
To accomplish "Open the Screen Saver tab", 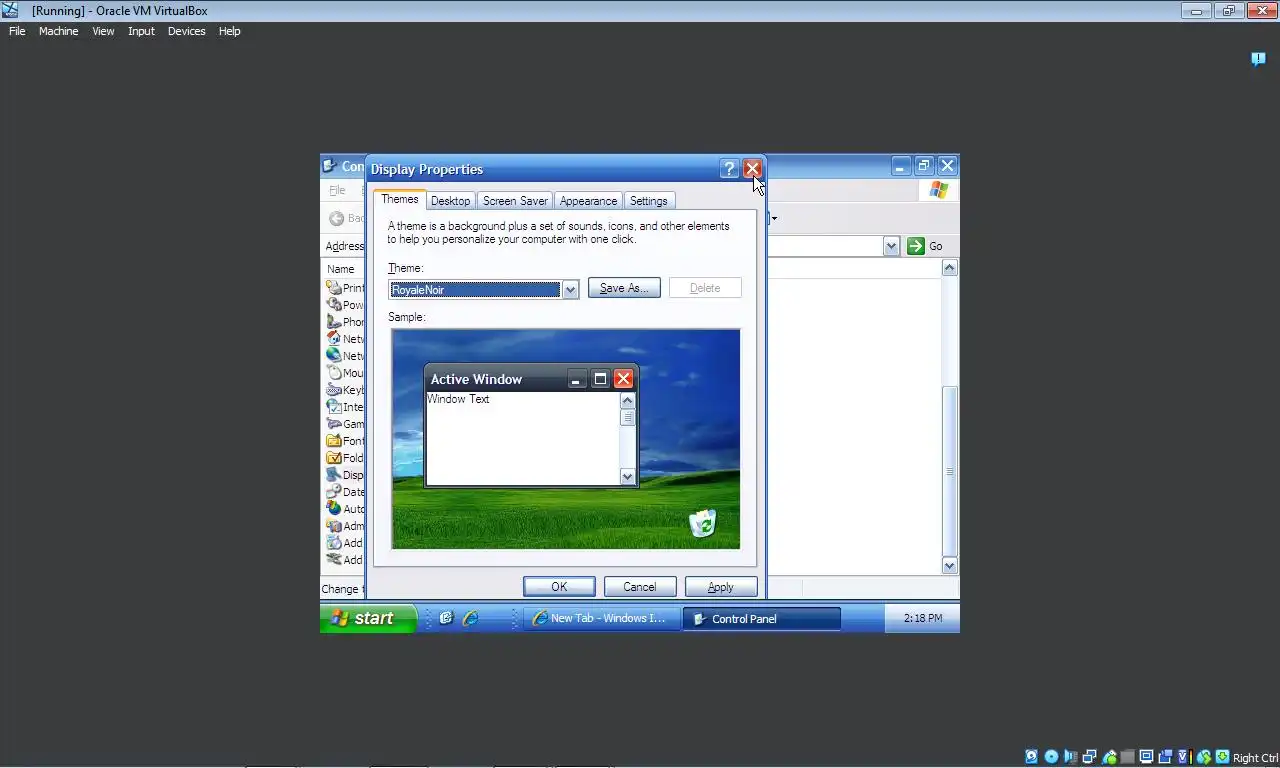I will [515, 201].
